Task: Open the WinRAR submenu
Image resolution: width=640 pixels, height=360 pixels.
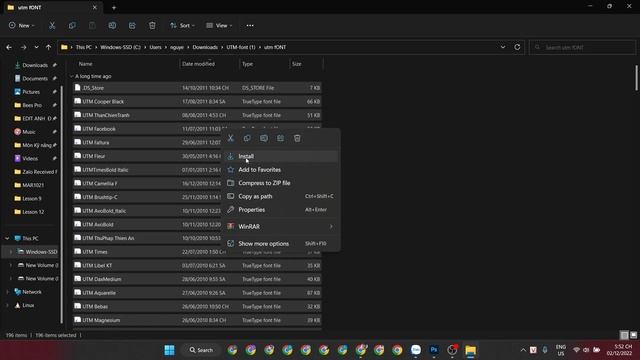Action: [281, 227]
